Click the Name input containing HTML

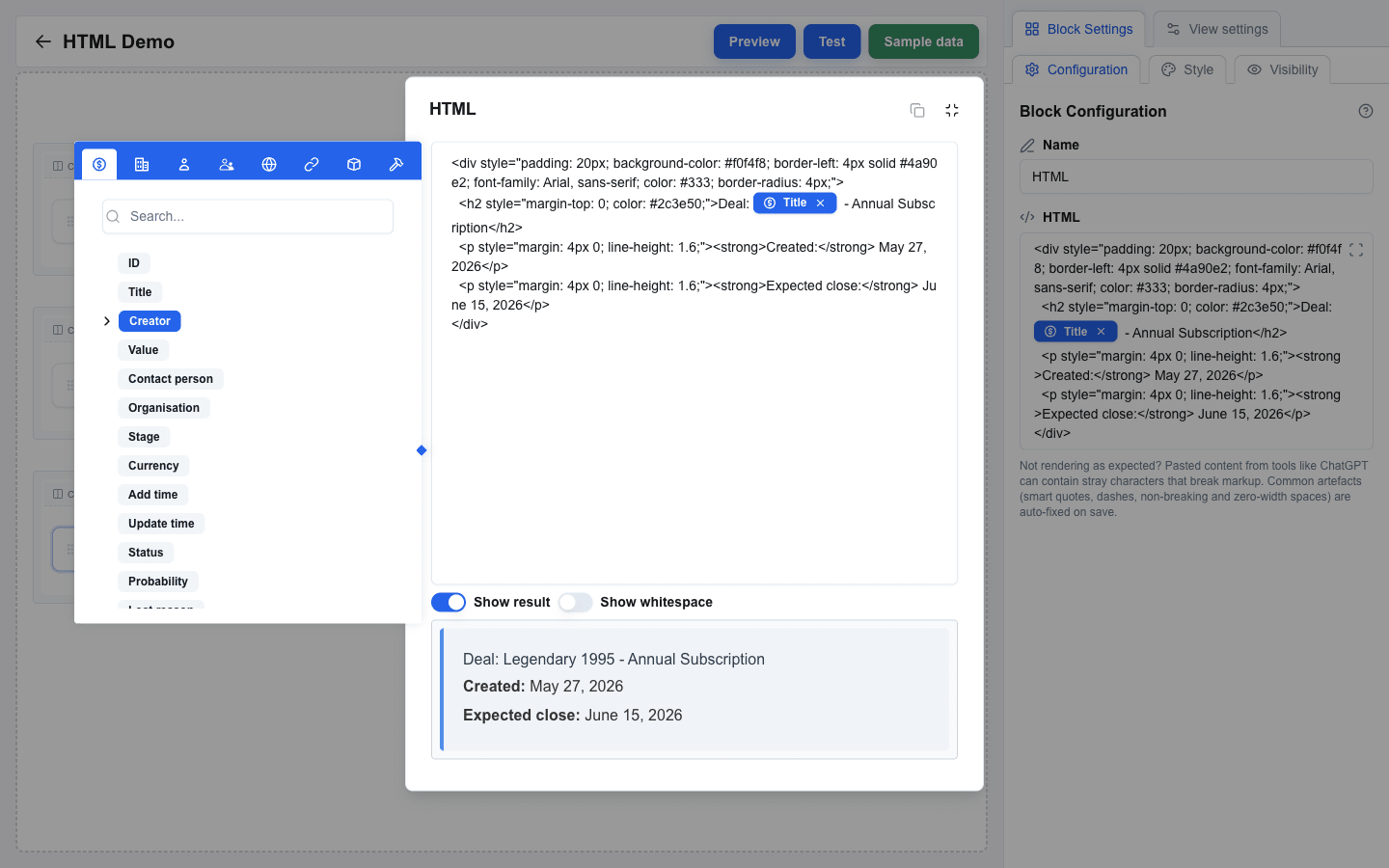tap(1196, 176)
